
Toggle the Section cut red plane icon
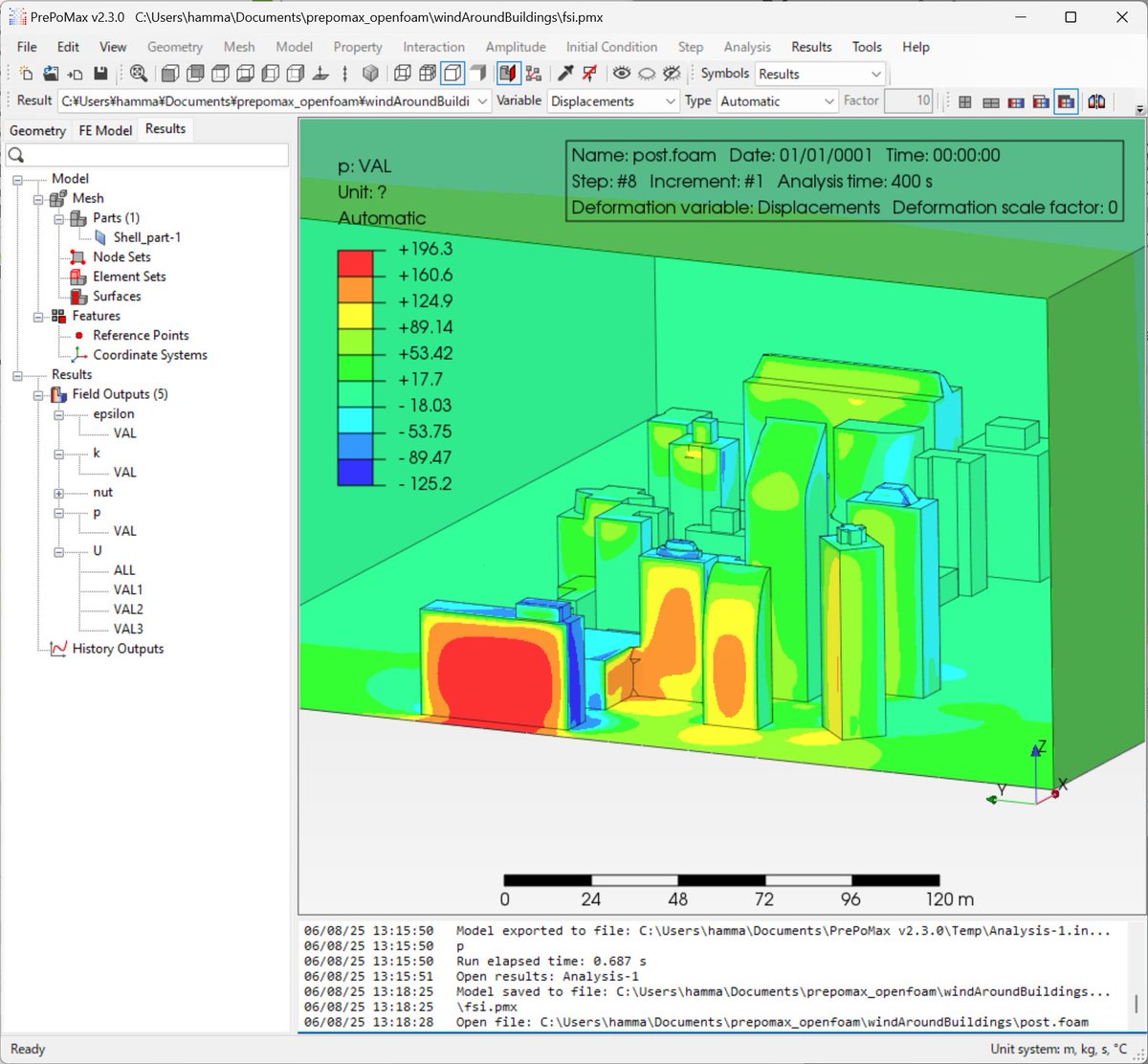coord(508,74)
